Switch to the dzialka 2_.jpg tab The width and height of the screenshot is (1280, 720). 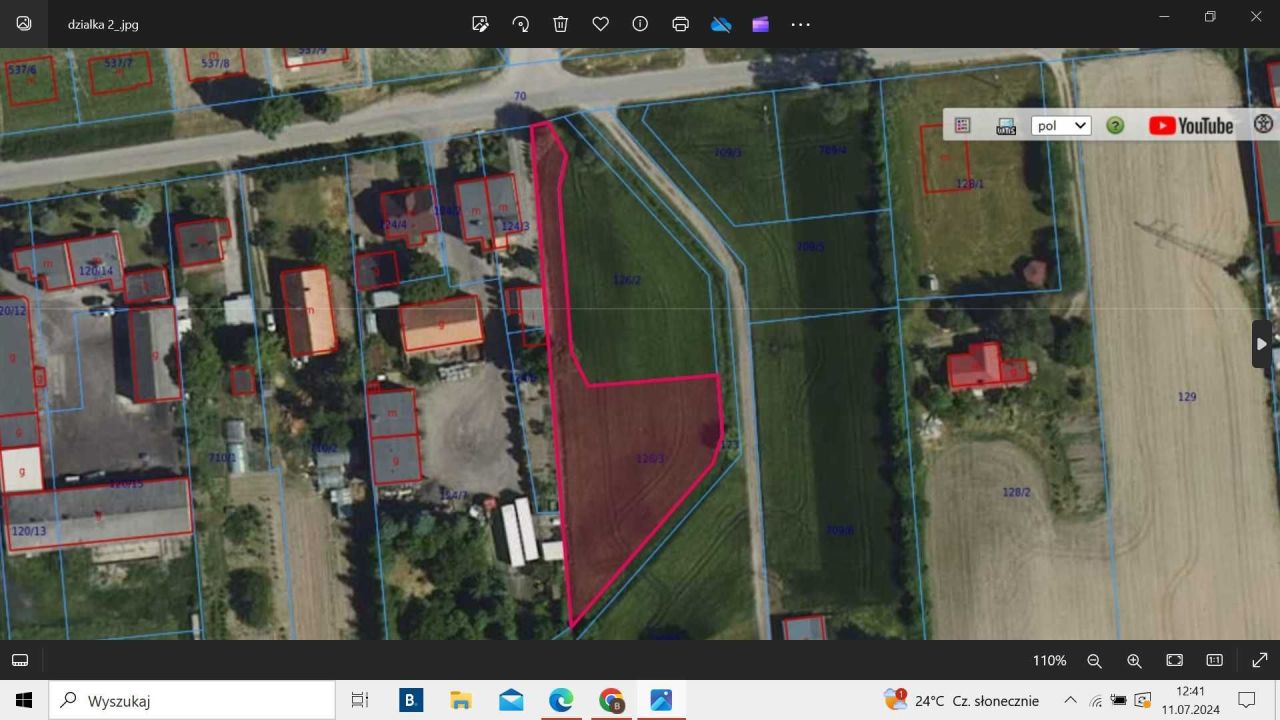click(x=103, y=23)
